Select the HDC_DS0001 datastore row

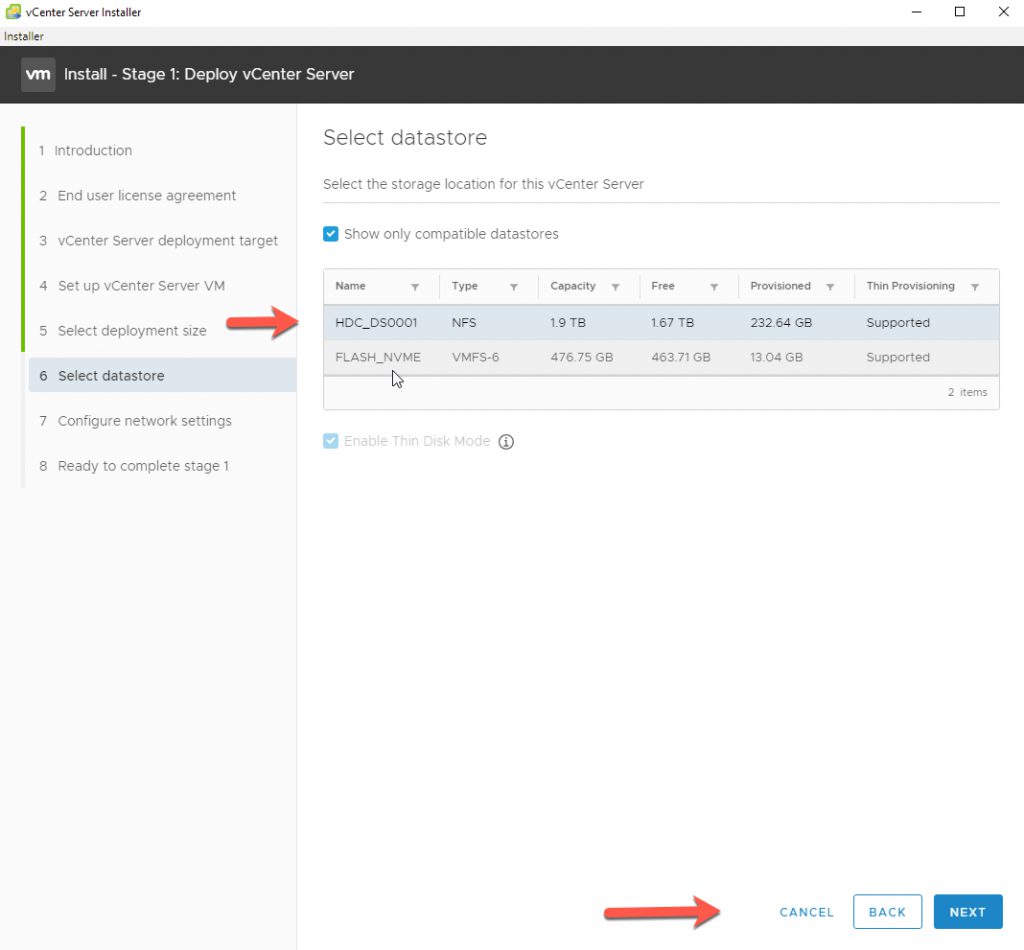pos(661,323)
